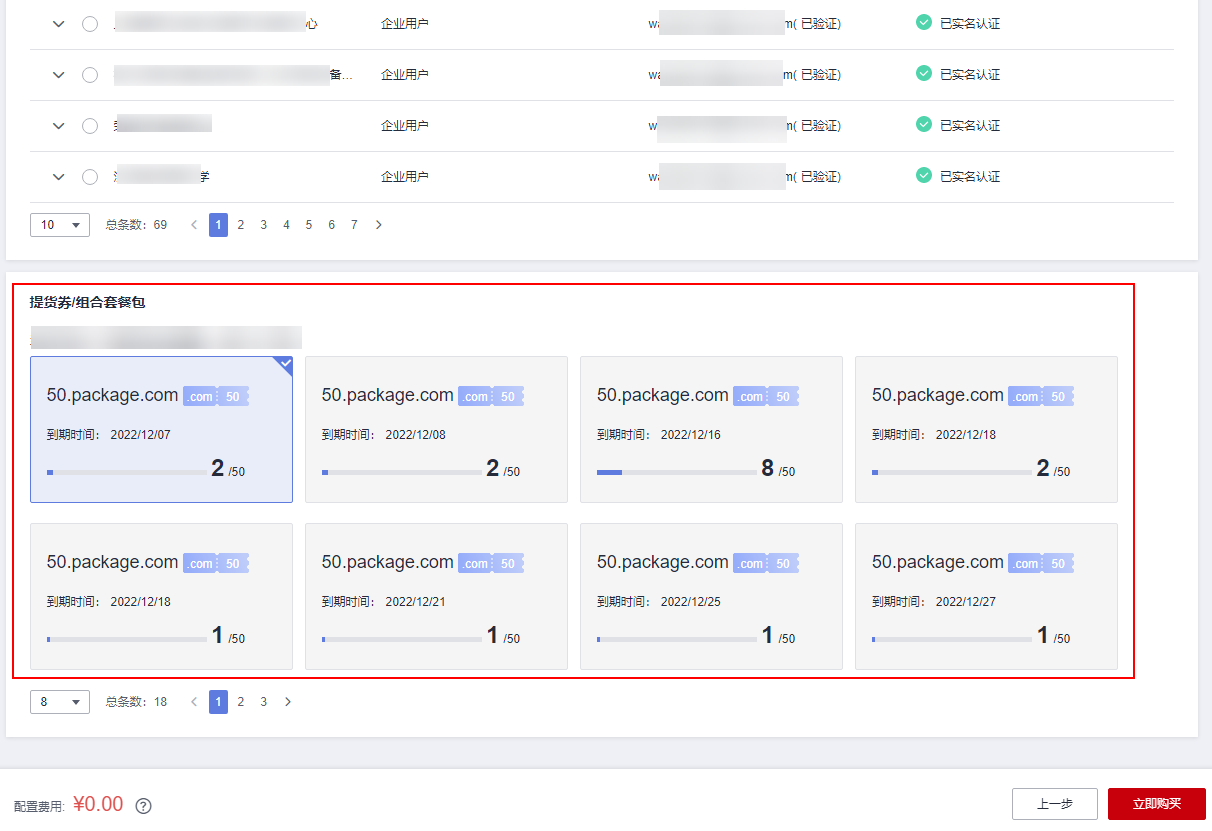Viewport: 1212px width, 831px height.
Task: Click usage progress bar on the 2022/12/07 card
Action: pyautogui.click(x=127, y=472)
